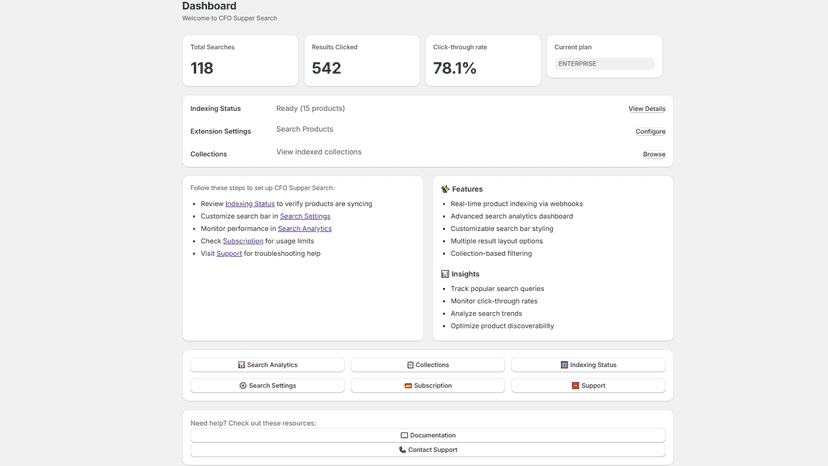
Task: Follow the Search Analytics link in steps
Action: tap(305, 228)
